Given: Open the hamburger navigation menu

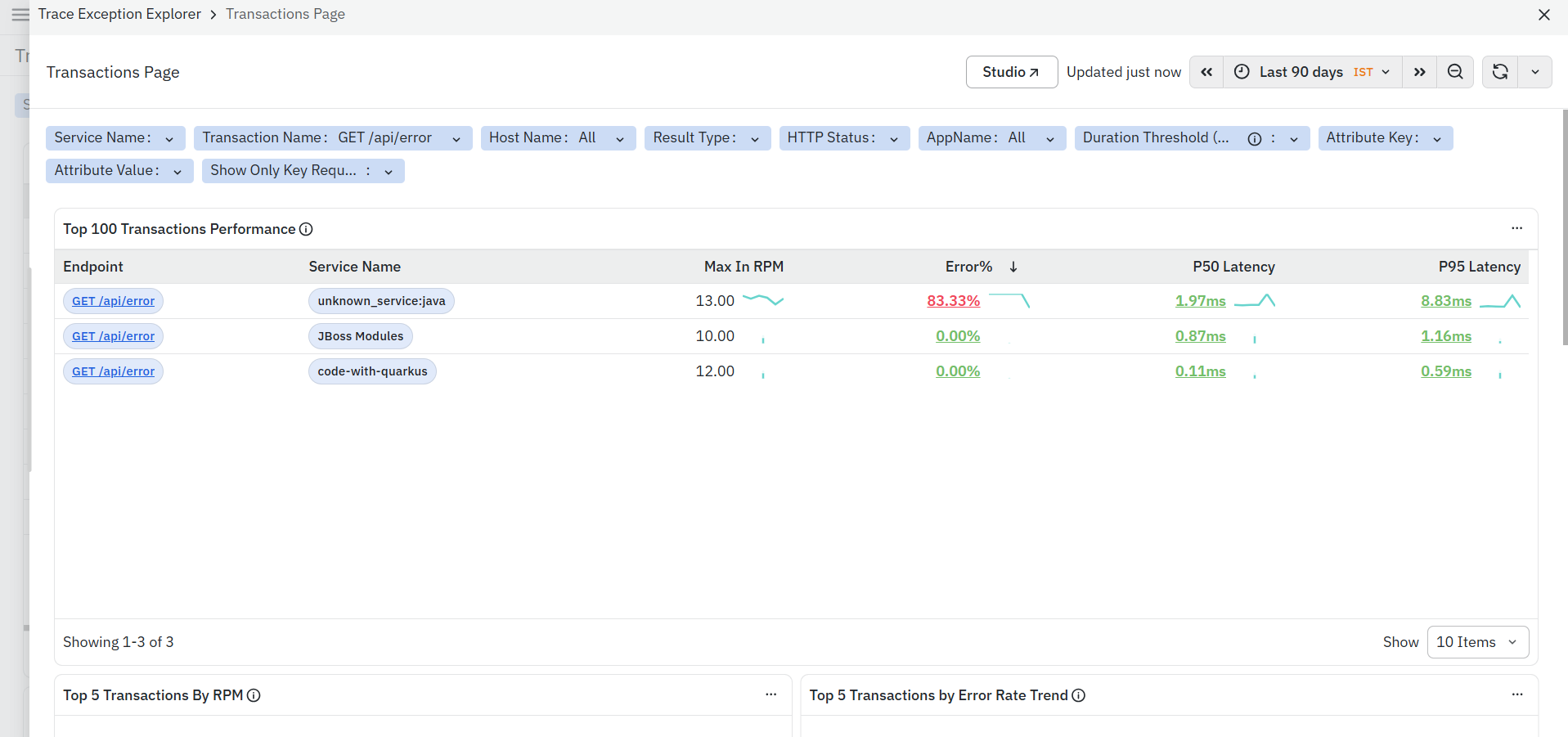Looking at the screenshot, I should coord(20,15).
